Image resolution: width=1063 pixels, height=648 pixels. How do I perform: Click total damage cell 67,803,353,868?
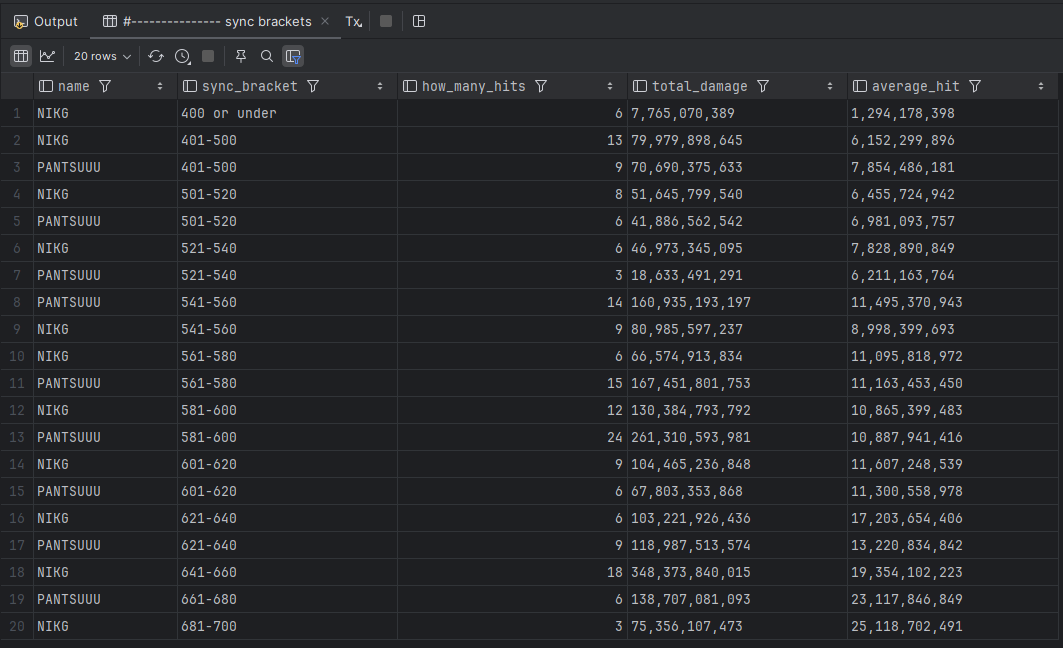(x=737, y=491)
